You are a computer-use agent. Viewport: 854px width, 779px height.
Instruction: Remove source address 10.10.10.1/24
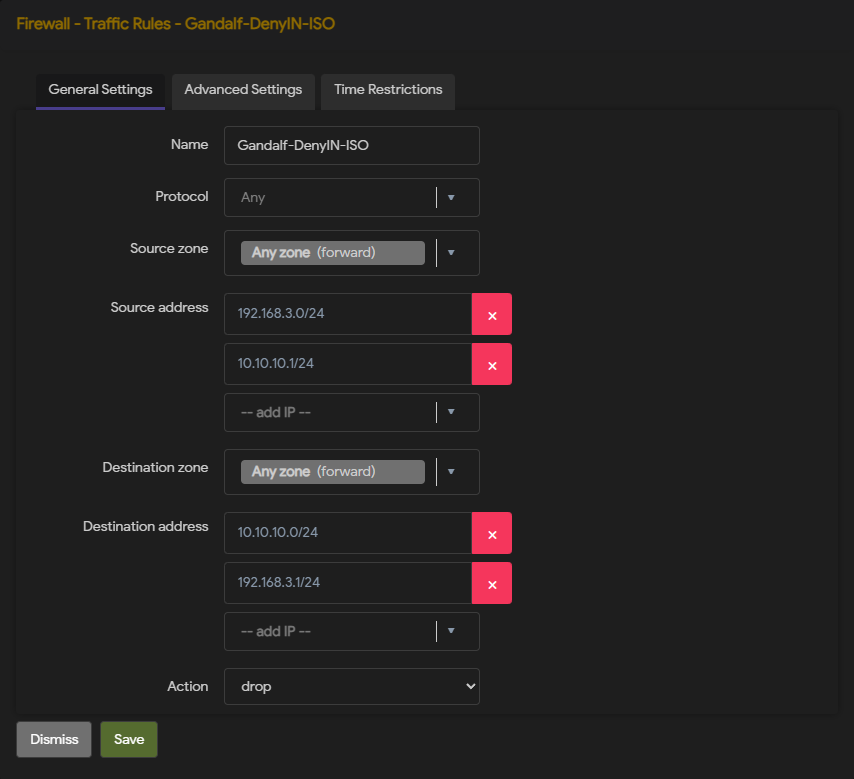491,364
